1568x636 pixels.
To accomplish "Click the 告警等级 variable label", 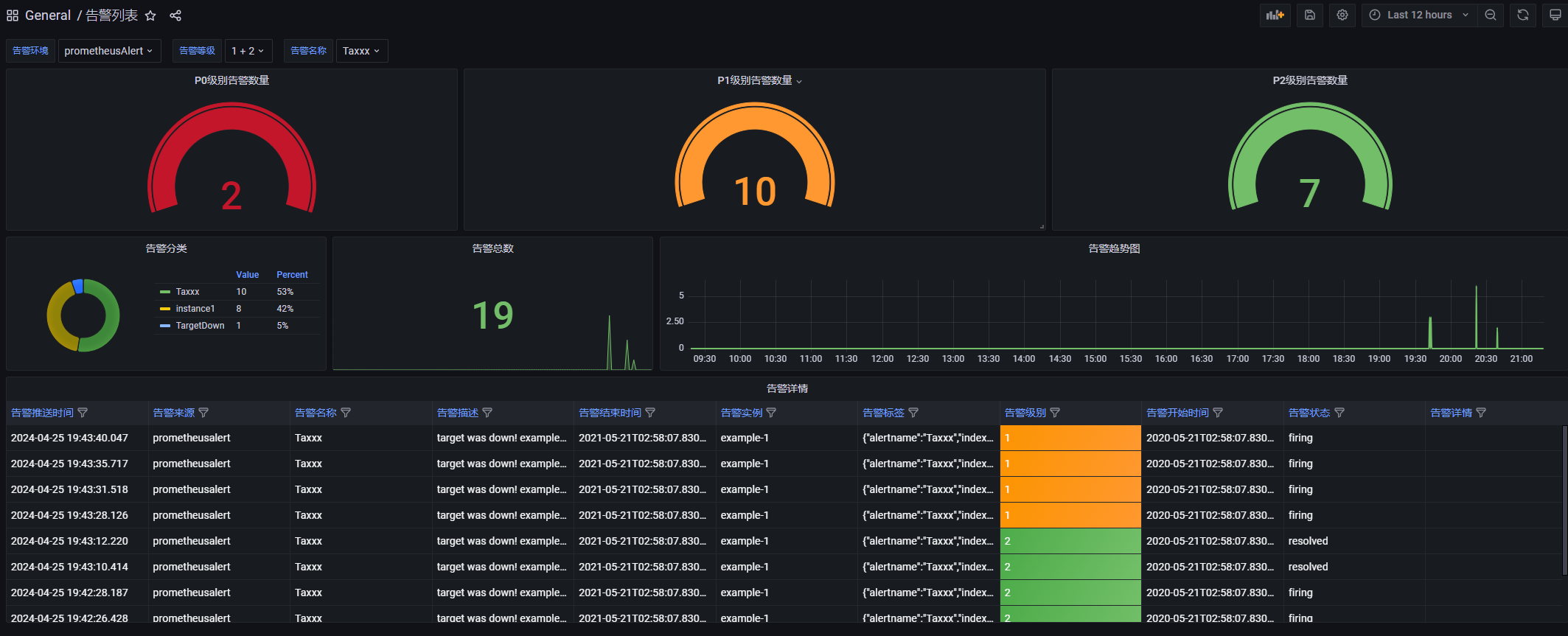I will coord(197,51).
